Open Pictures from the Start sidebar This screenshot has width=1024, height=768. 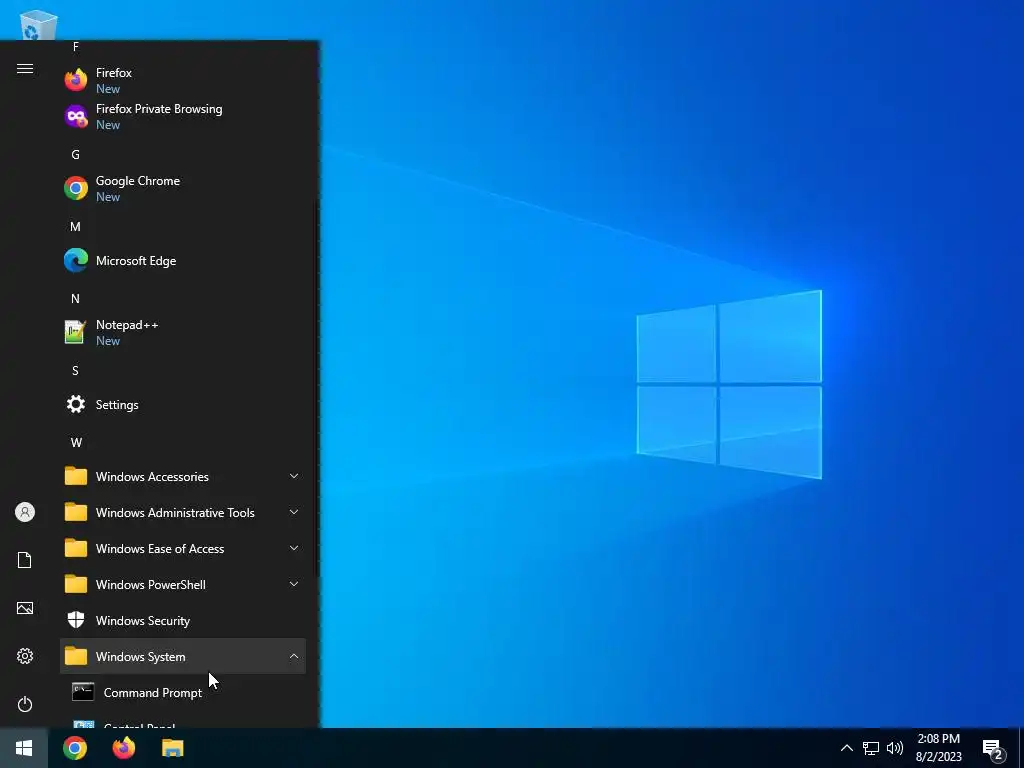[25, 608]
